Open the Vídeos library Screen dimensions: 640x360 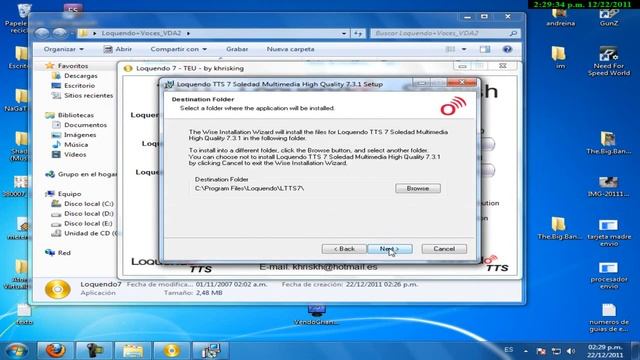coord(75,154)
